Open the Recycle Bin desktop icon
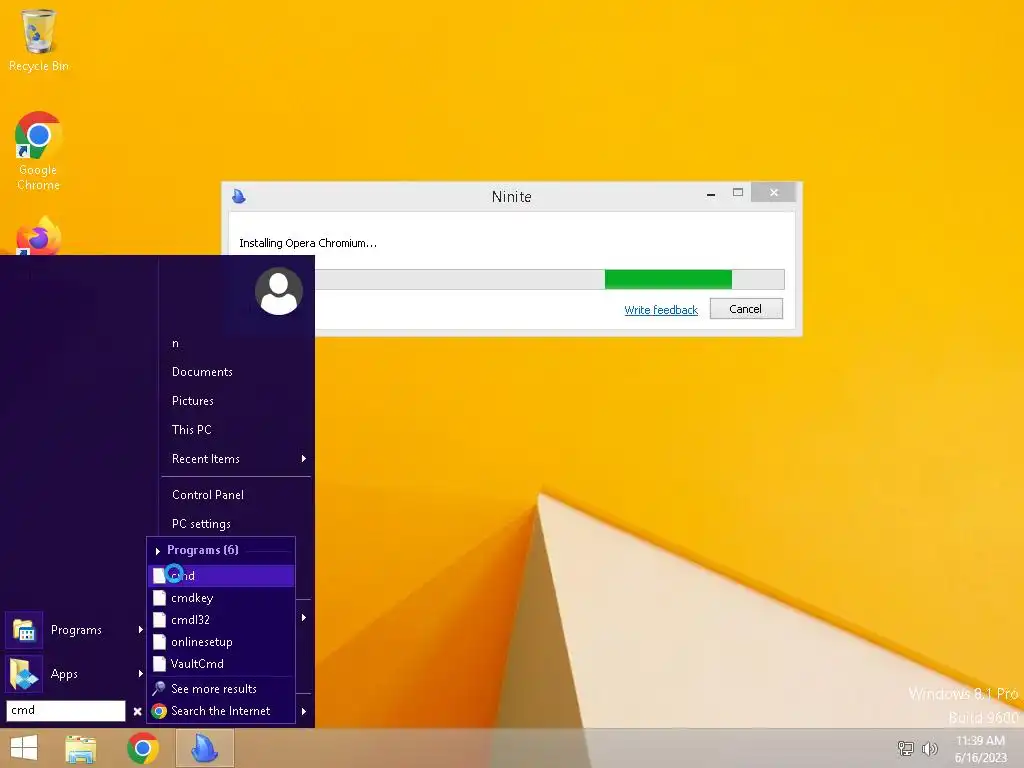1024x768 pixels. pos(39,40)
